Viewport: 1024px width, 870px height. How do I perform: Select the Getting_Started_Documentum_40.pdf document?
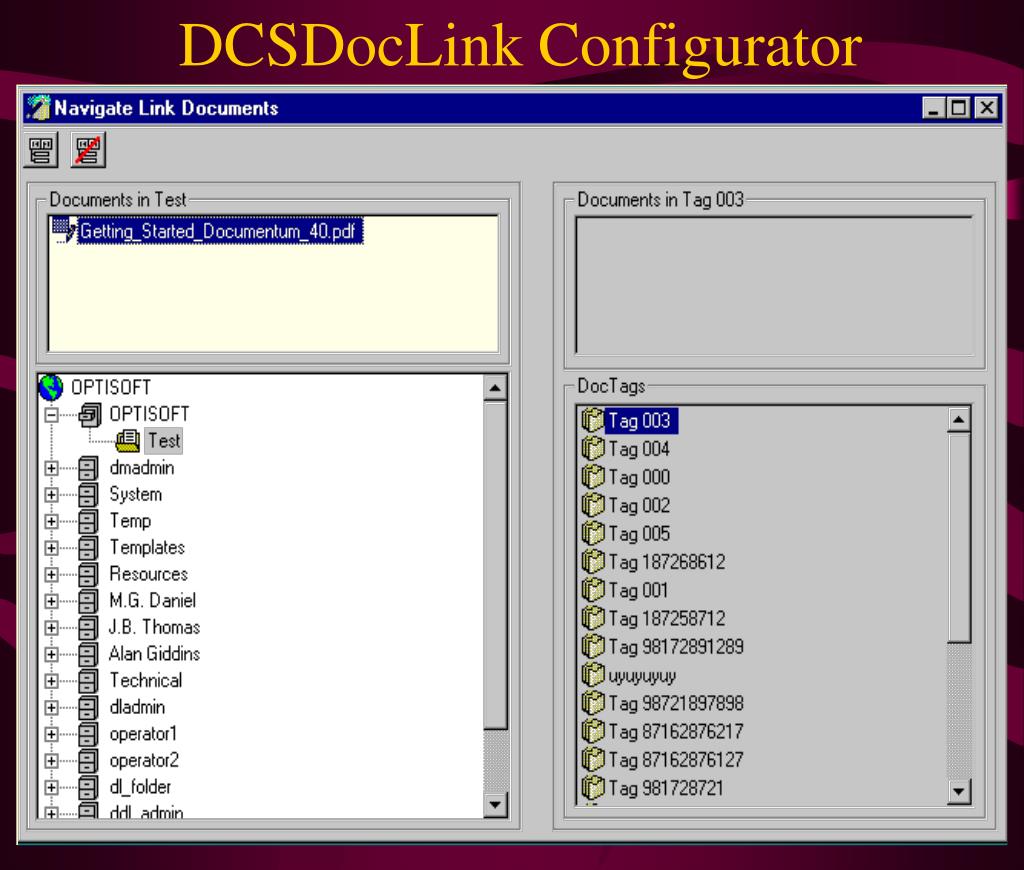tap(219, 231)
